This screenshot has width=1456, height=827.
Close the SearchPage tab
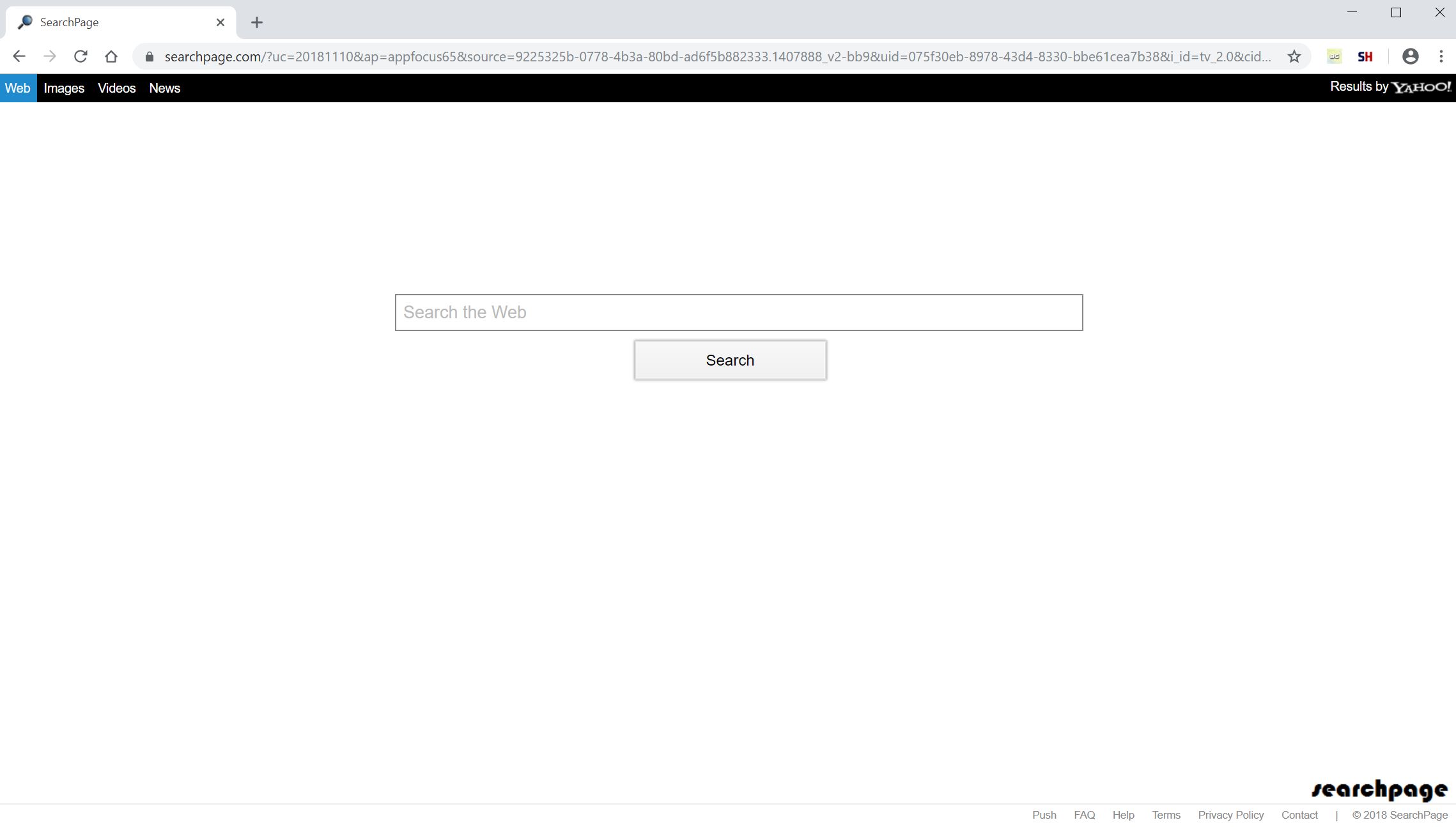[221, 22]
